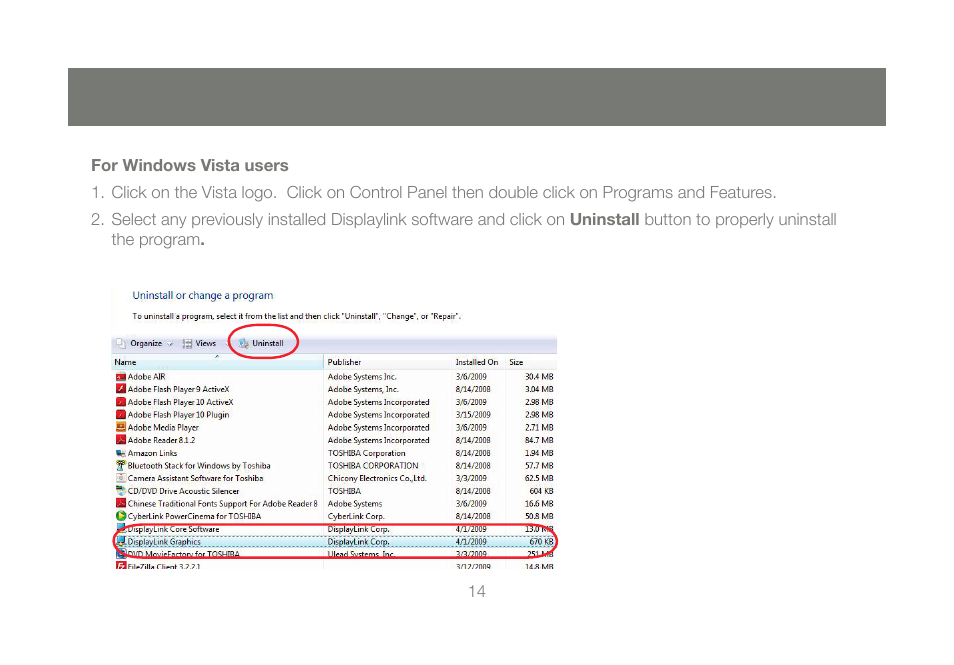Open the Views toolbar menu label
This screenshot has height=665, width=954.
pyautogui.click(x=206, y=344)
